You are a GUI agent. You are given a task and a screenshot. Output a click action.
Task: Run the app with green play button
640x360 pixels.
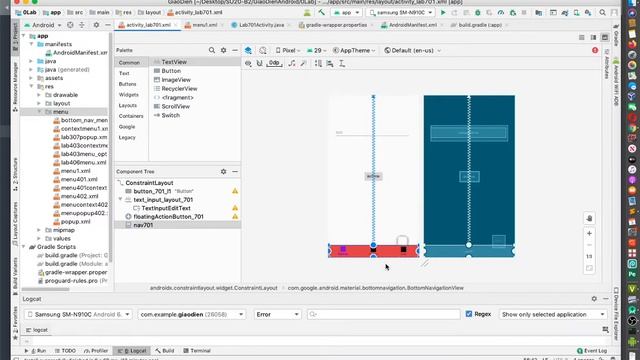[x=443, y=13]
